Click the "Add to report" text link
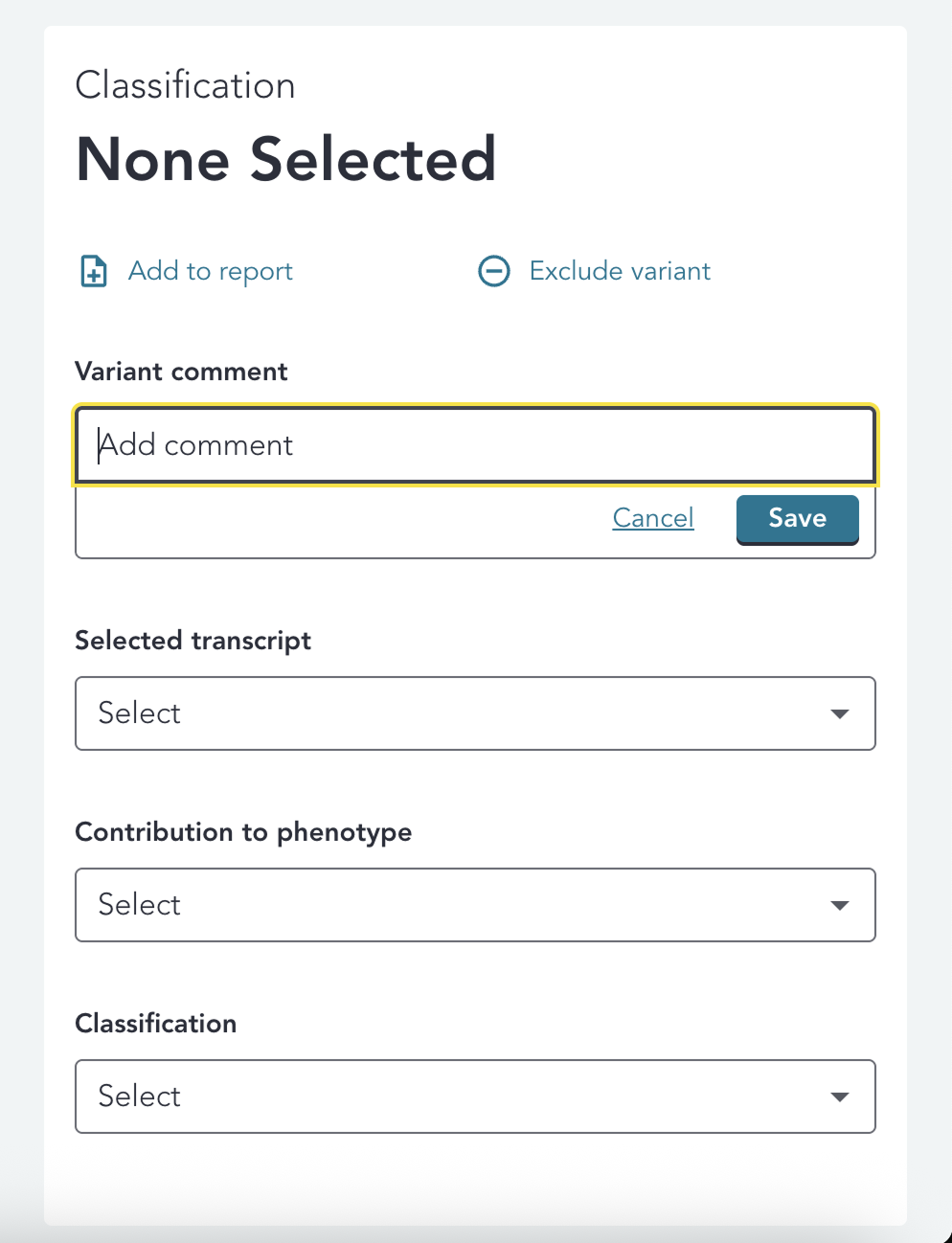The height and width of the screenshot is (1243, 952). 211,272
